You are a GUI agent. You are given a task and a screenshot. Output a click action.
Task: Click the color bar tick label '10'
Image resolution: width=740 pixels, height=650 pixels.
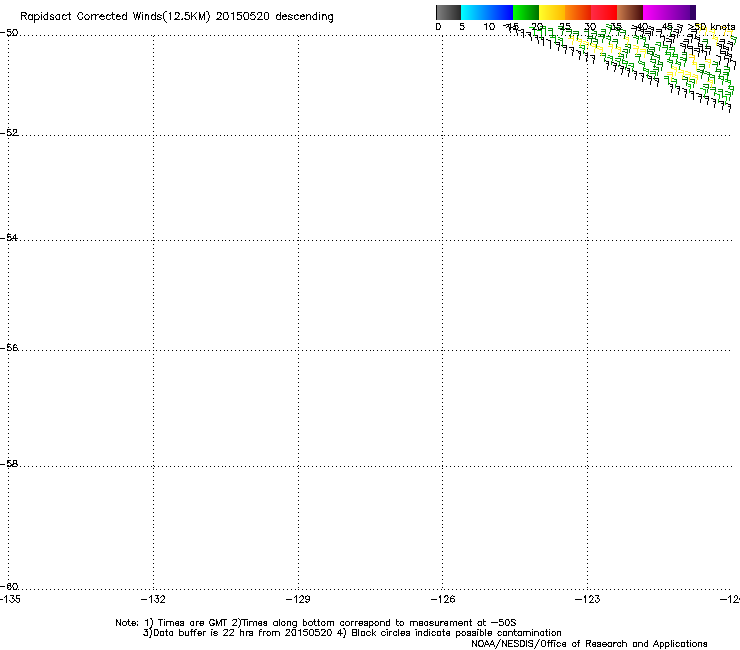[x=489, y=27]
